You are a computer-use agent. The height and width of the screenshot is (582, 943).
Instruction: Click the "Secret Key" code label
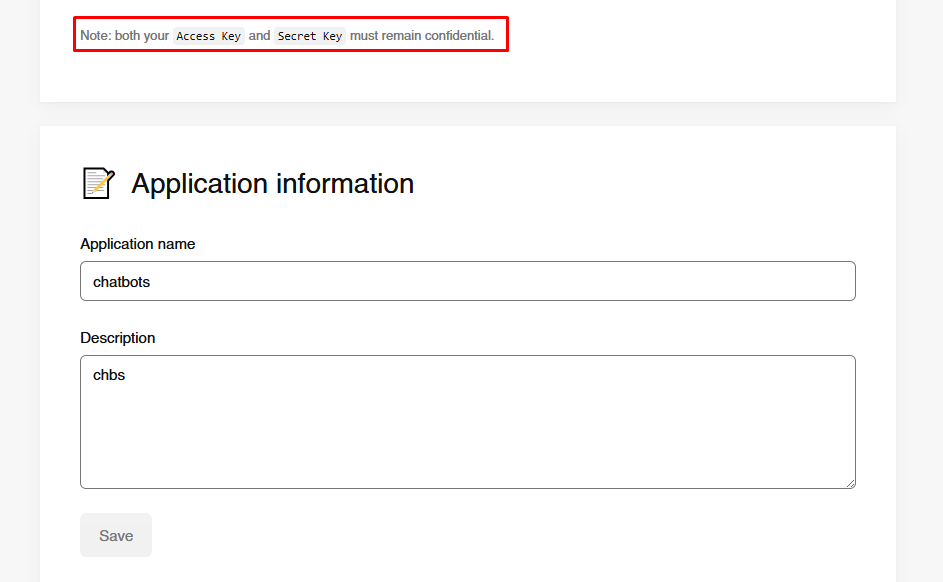310,36
